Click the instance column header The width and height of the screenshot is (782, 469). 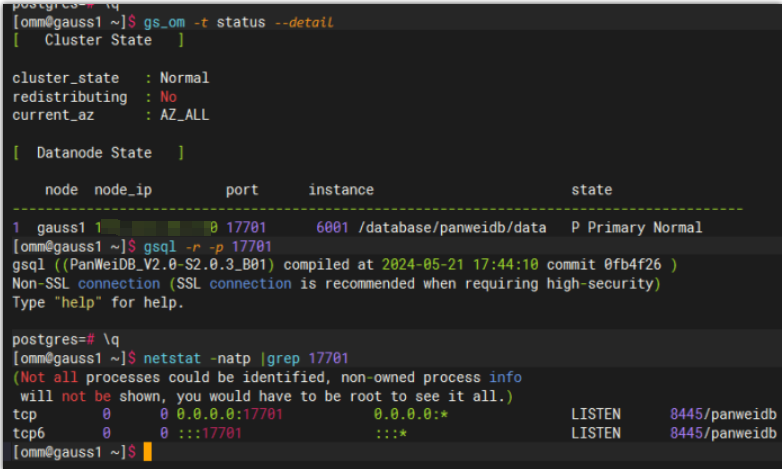(x=341, y=190)
